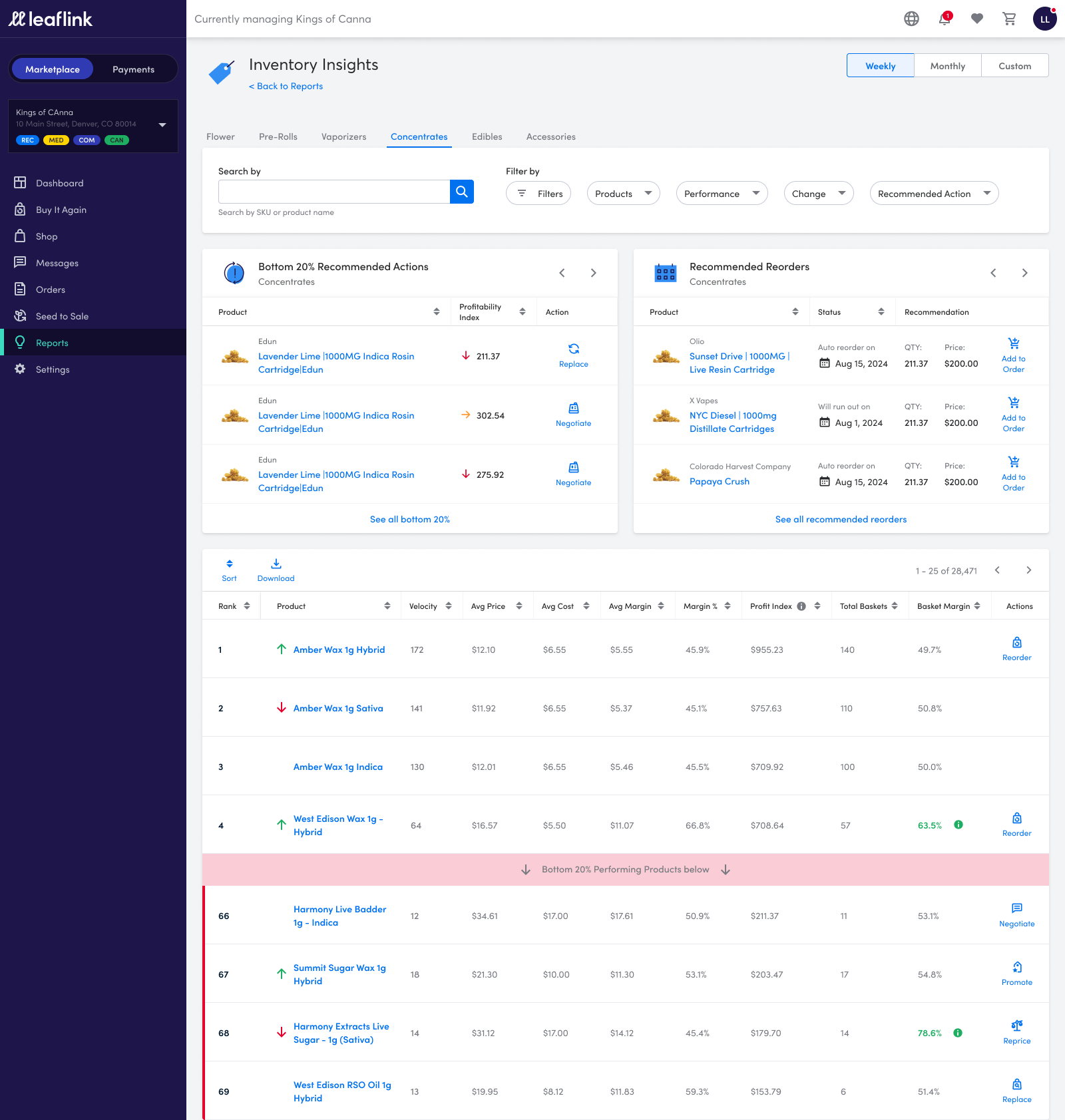Screen dimensions: 1065x1120
Task: Open the Performance filter dropdown
Action: (x=722, y=194)
